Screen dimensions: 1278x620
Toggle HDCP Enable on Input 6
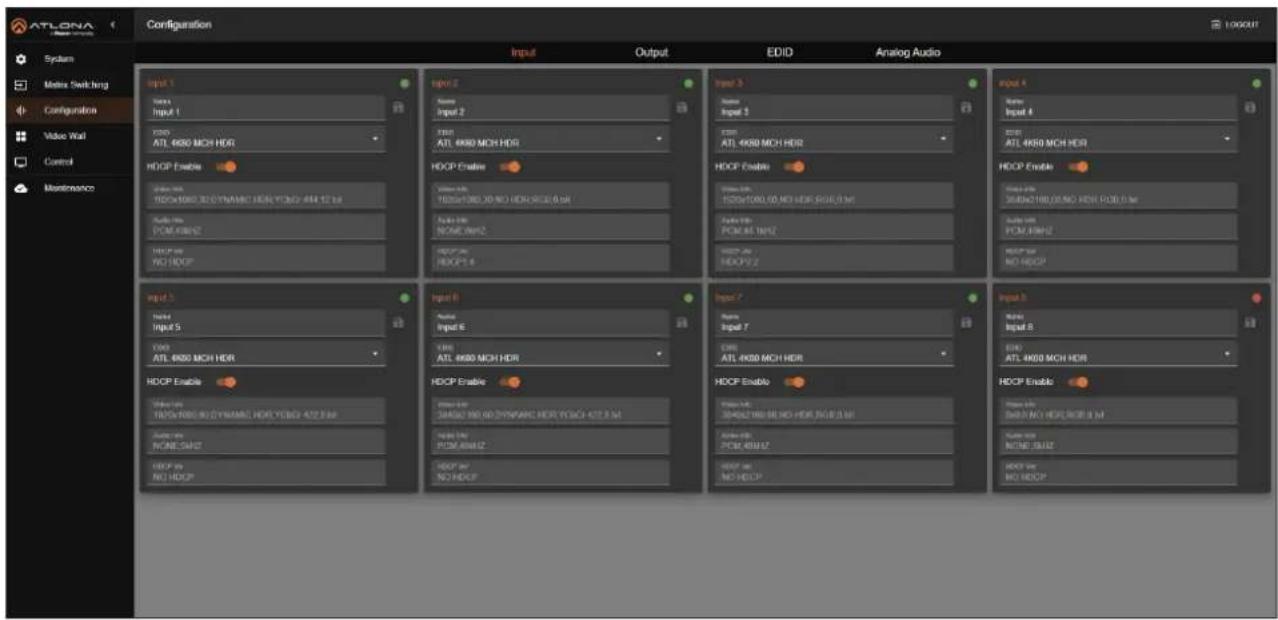[508, 382]
